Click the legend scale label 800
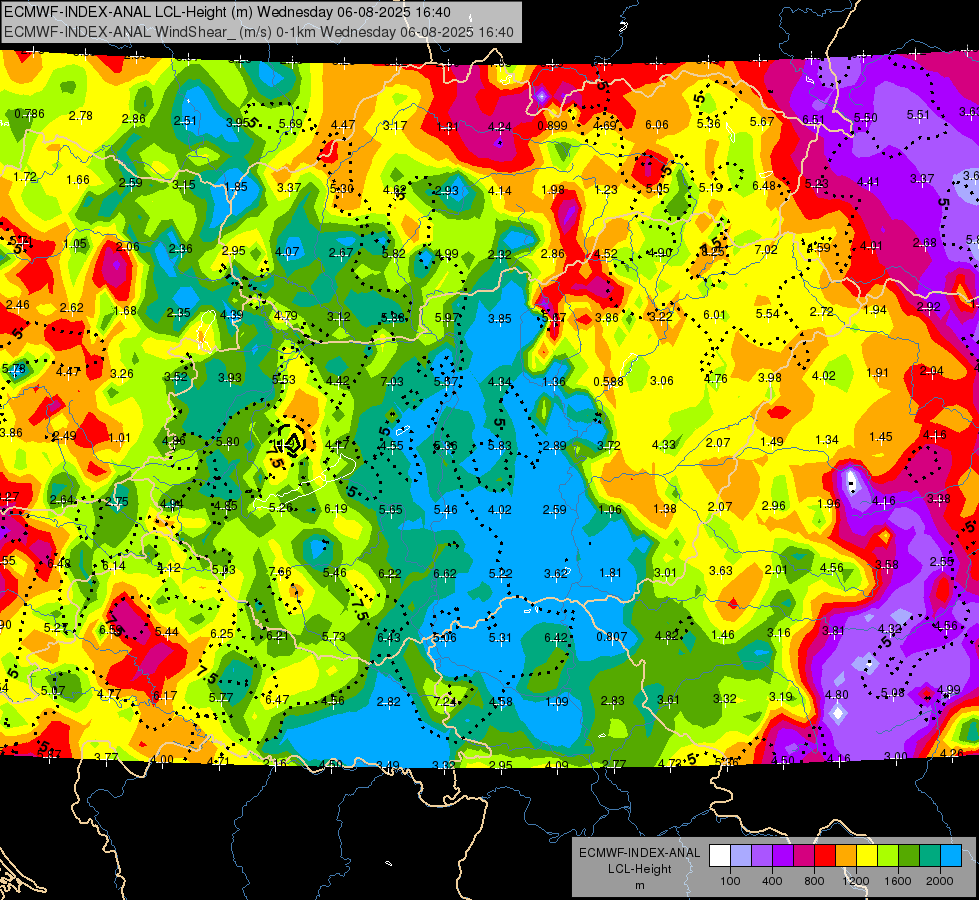 (x=814, y=881)
